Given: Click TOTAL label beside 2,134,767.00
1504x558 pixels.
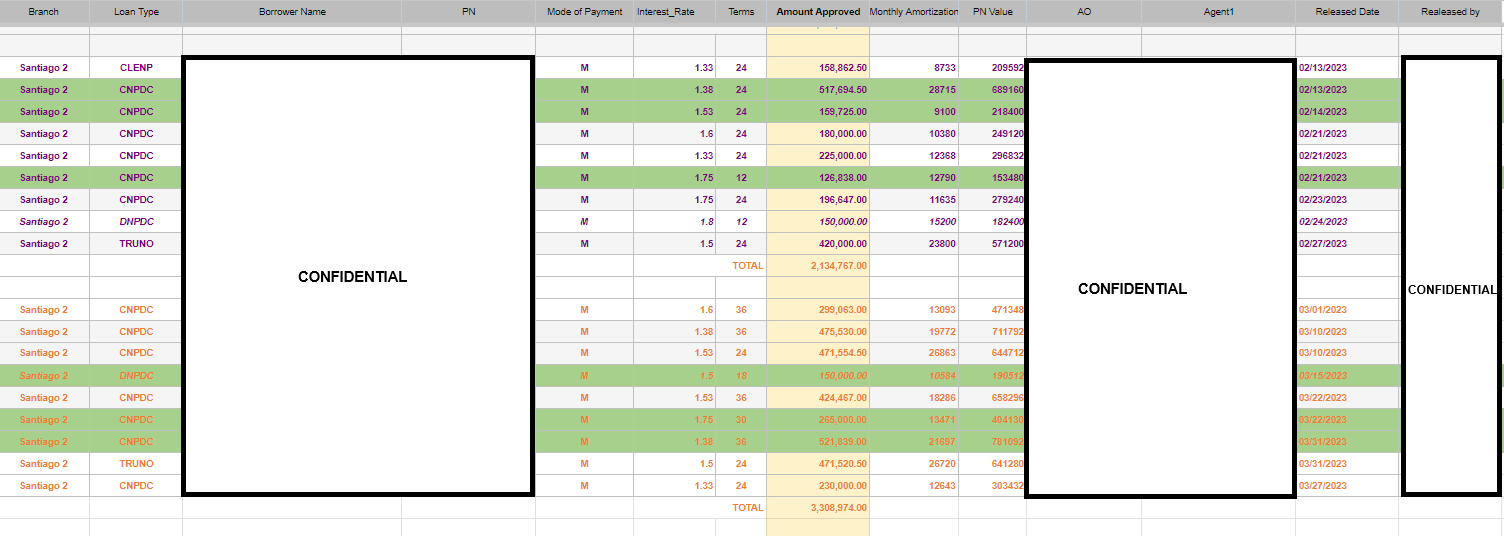Looking at the screenshot, I should click(x=747, y=266).
